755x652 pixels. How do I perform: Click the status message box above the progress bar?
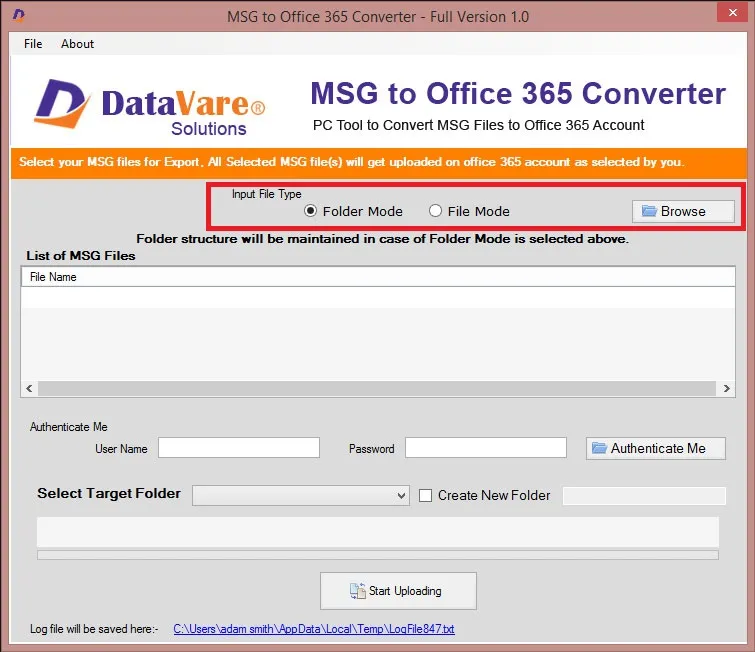[378, 532]
